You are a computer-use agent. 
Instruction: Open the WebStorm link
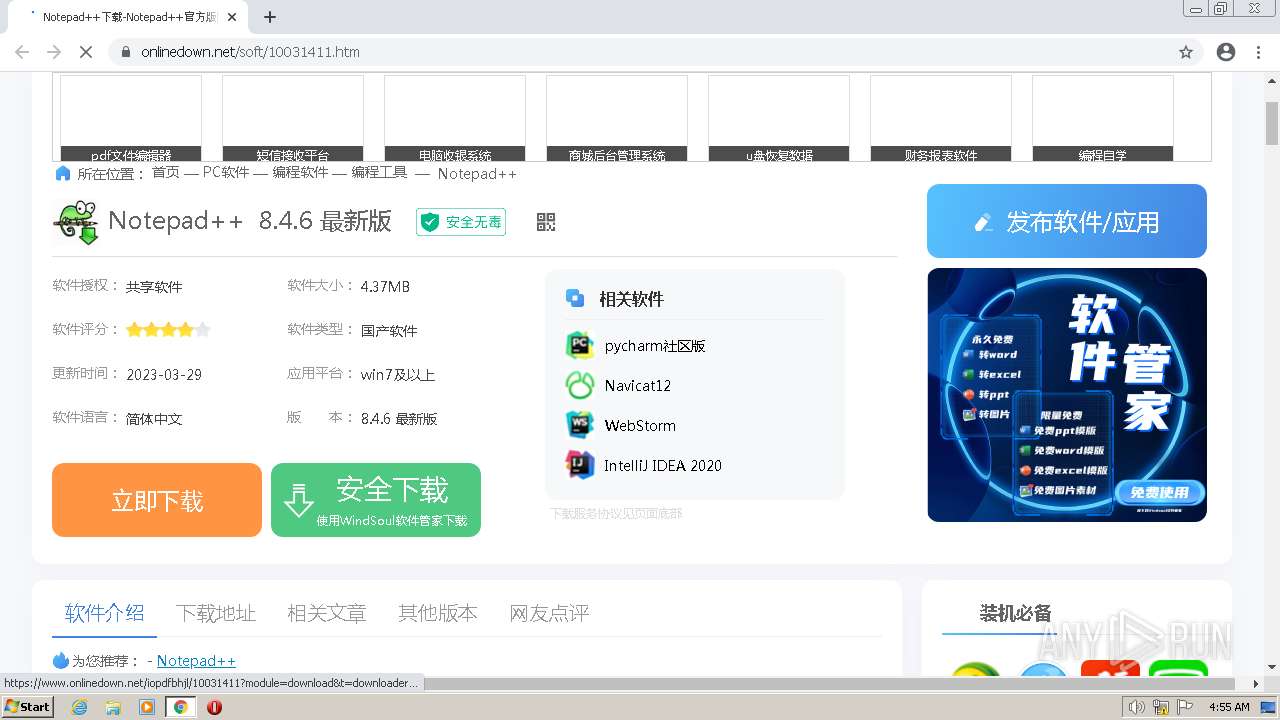pos(640,425)
